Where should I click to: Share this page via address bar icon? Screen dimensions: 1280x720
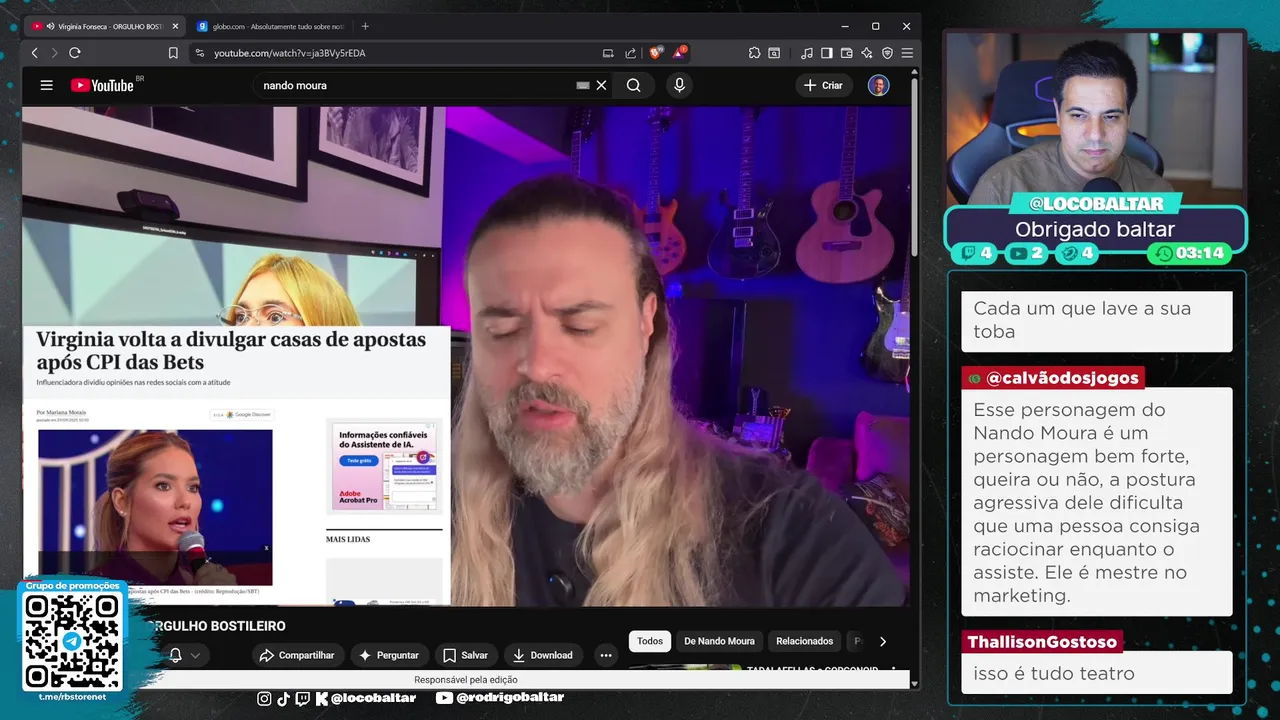(x=630, y=53)
